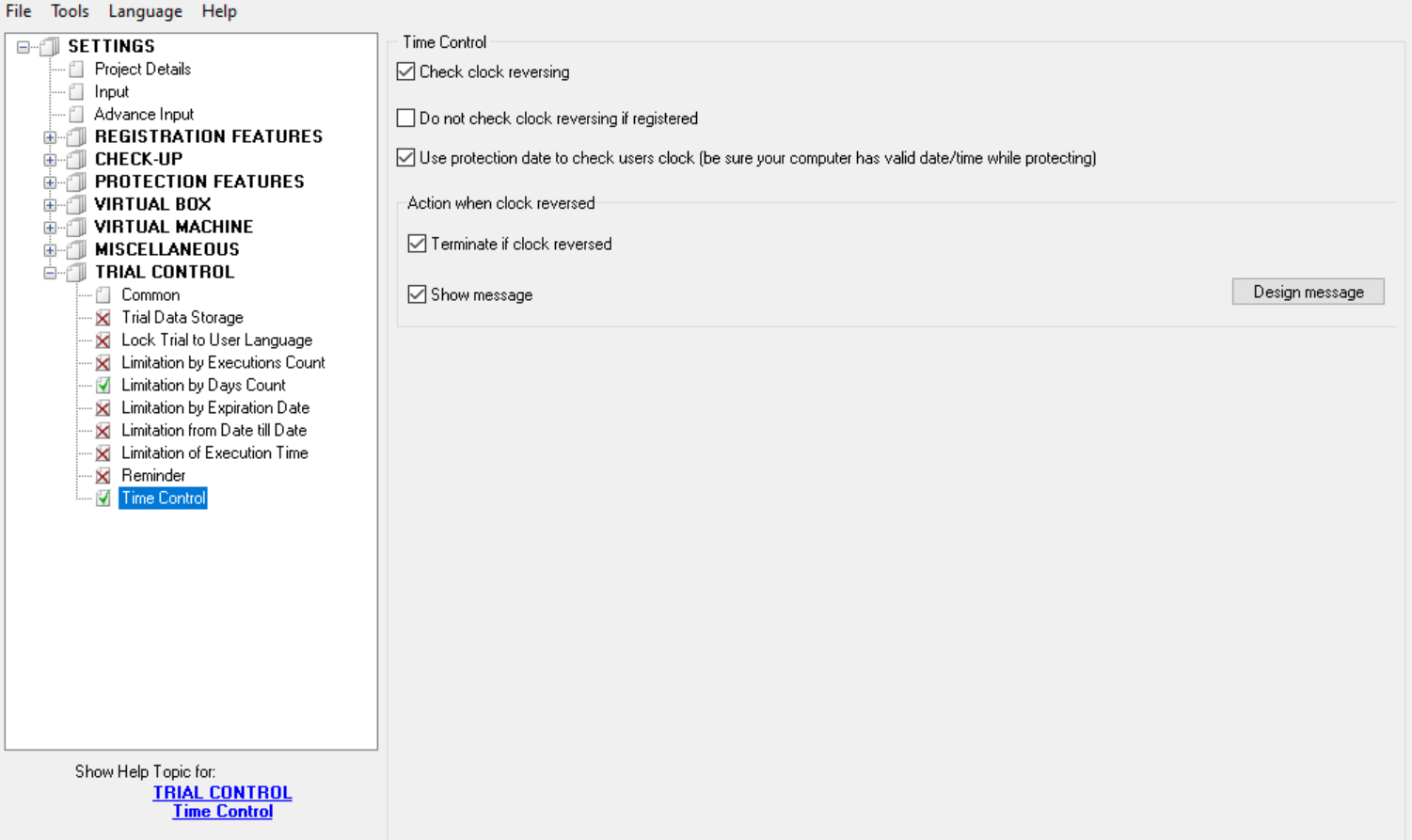Image resolution: width=1412 pixels, height=840 pixels.
Task: Expand the VIRTUAL MACHINE tree node
Action: click(x=50, y=228)
